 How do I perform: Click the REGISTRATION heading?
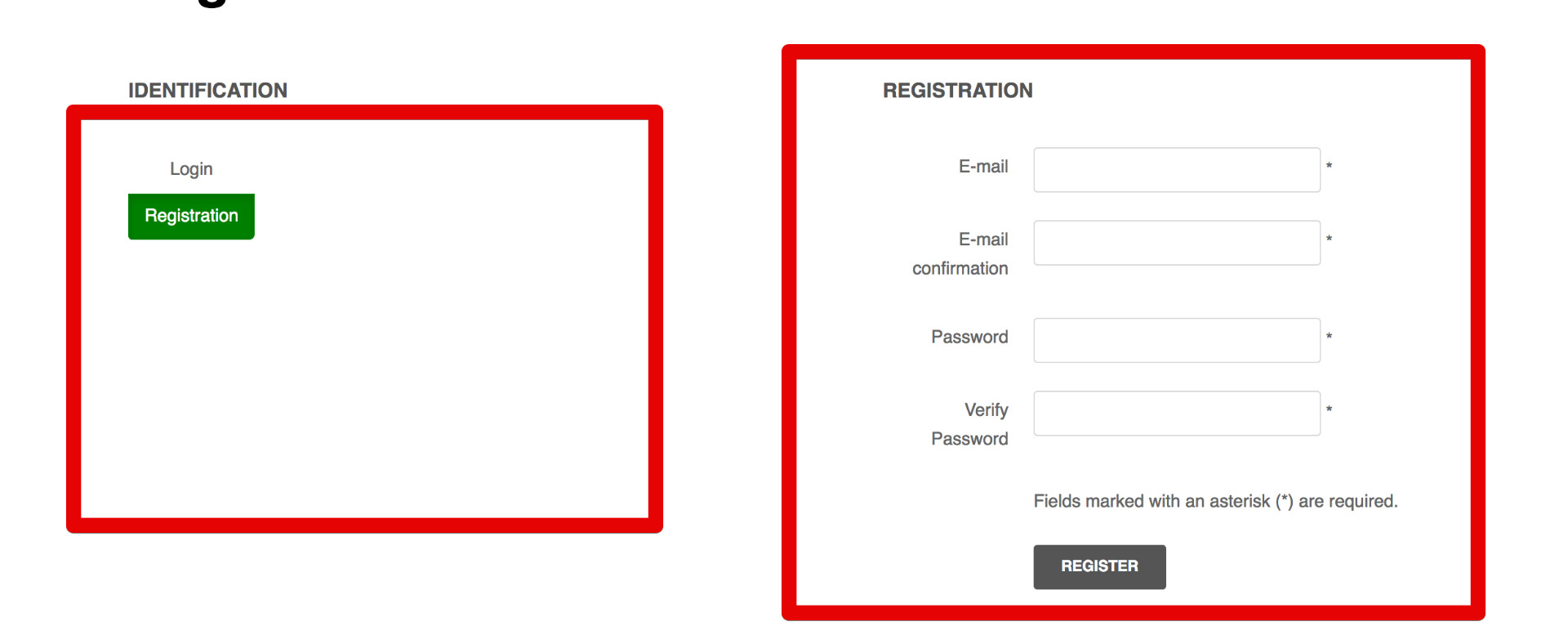click(x=957, y=91)
